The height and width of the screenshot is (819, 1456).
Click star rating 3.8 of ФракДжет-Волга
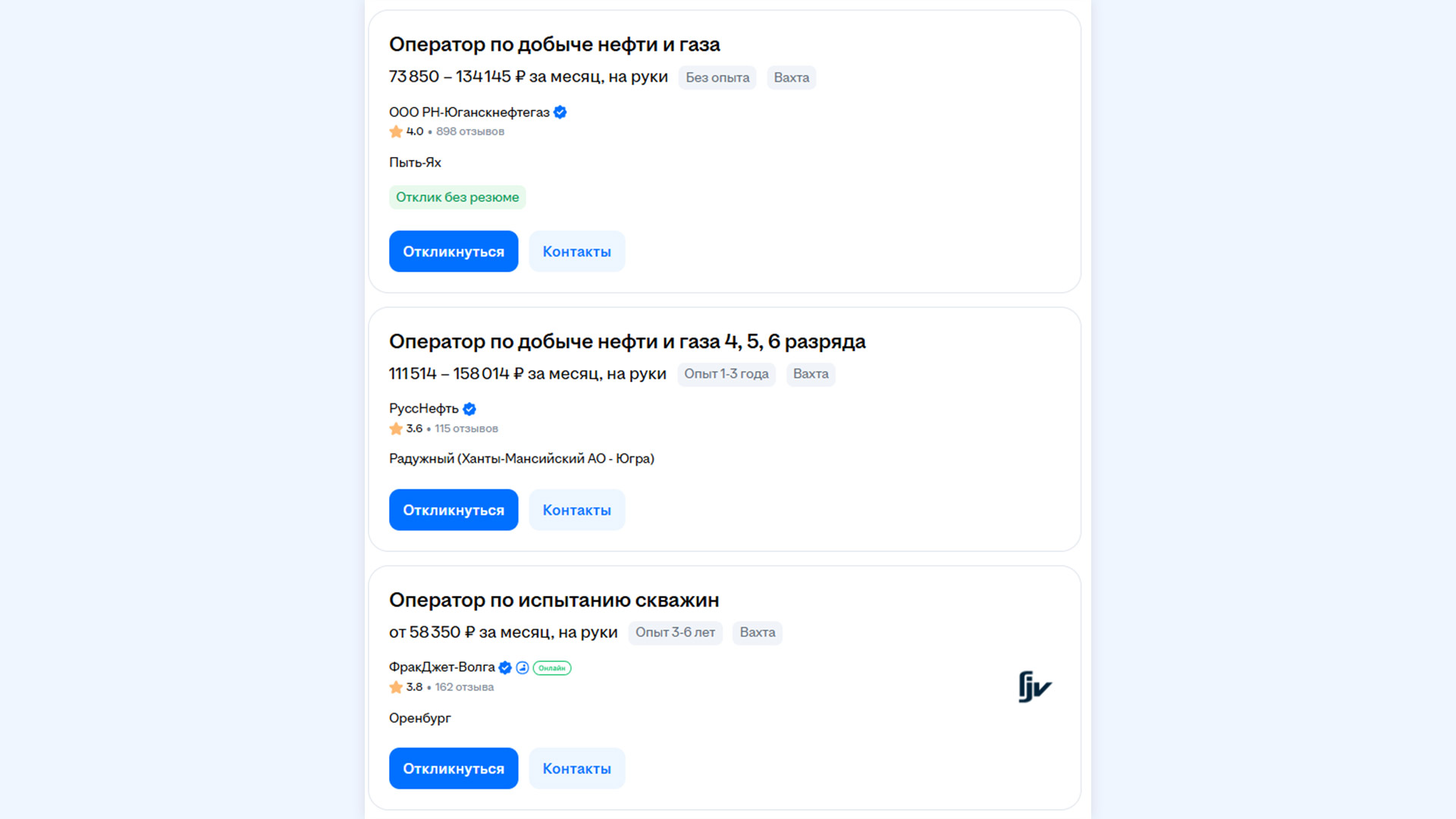coord(406,688)
